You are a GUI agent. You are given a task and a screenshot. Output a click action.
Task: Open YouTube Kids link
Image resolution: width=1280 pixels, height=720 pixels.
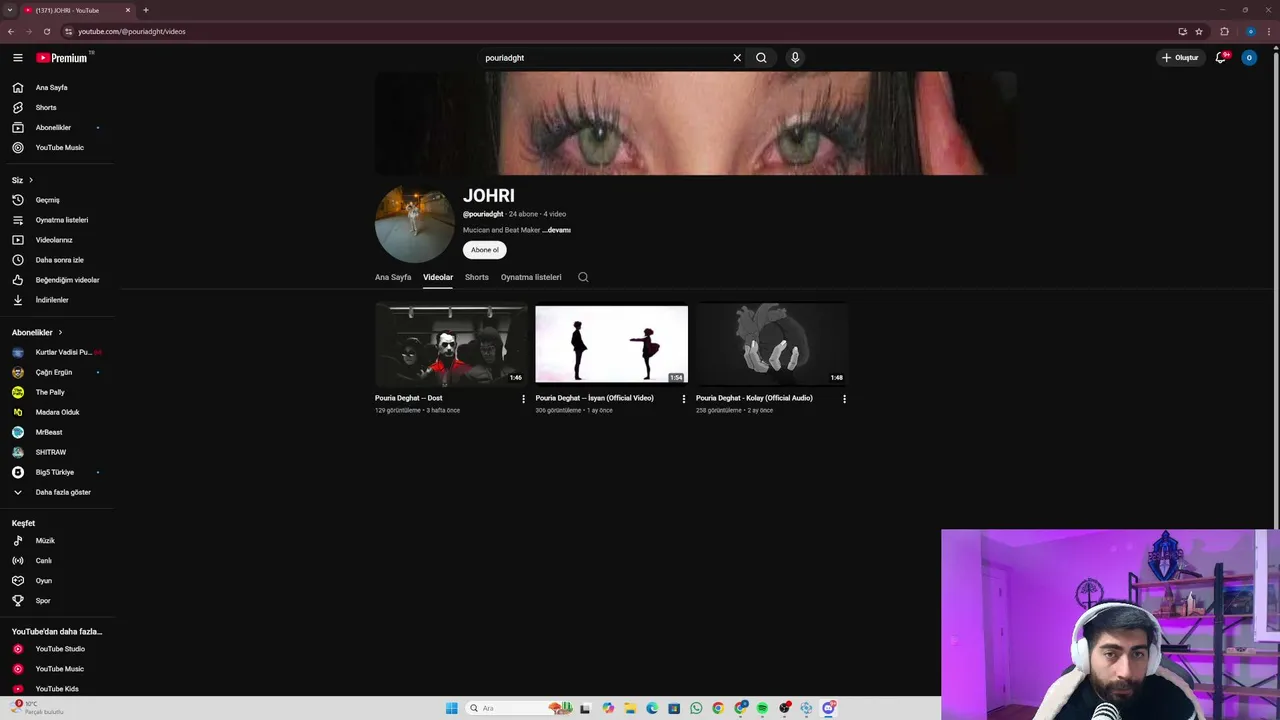click(x=57, y=689)
